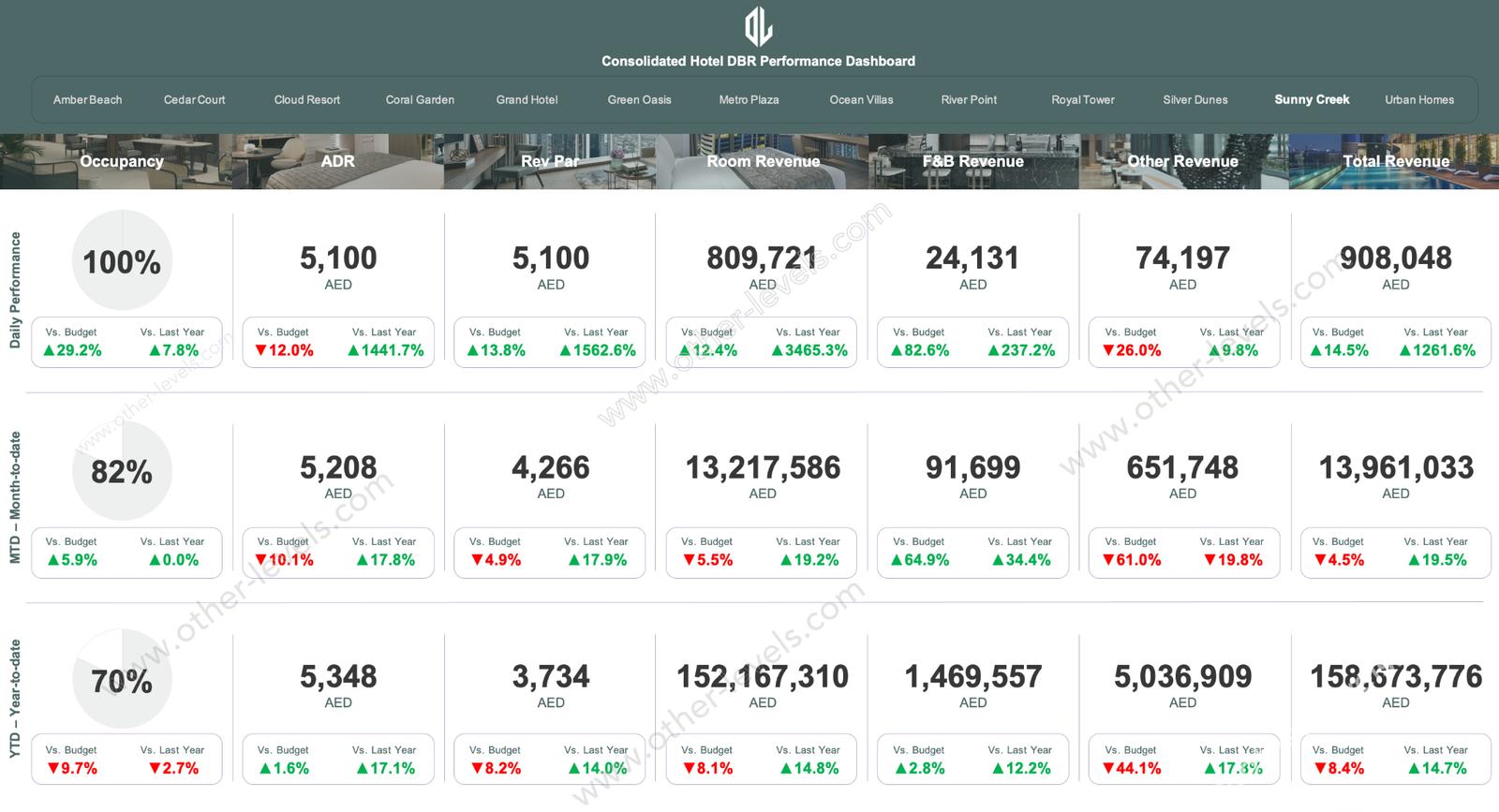Click the MTD – Month-to-date row label
Screen dimensions: 1499x812
coord(15,497)
